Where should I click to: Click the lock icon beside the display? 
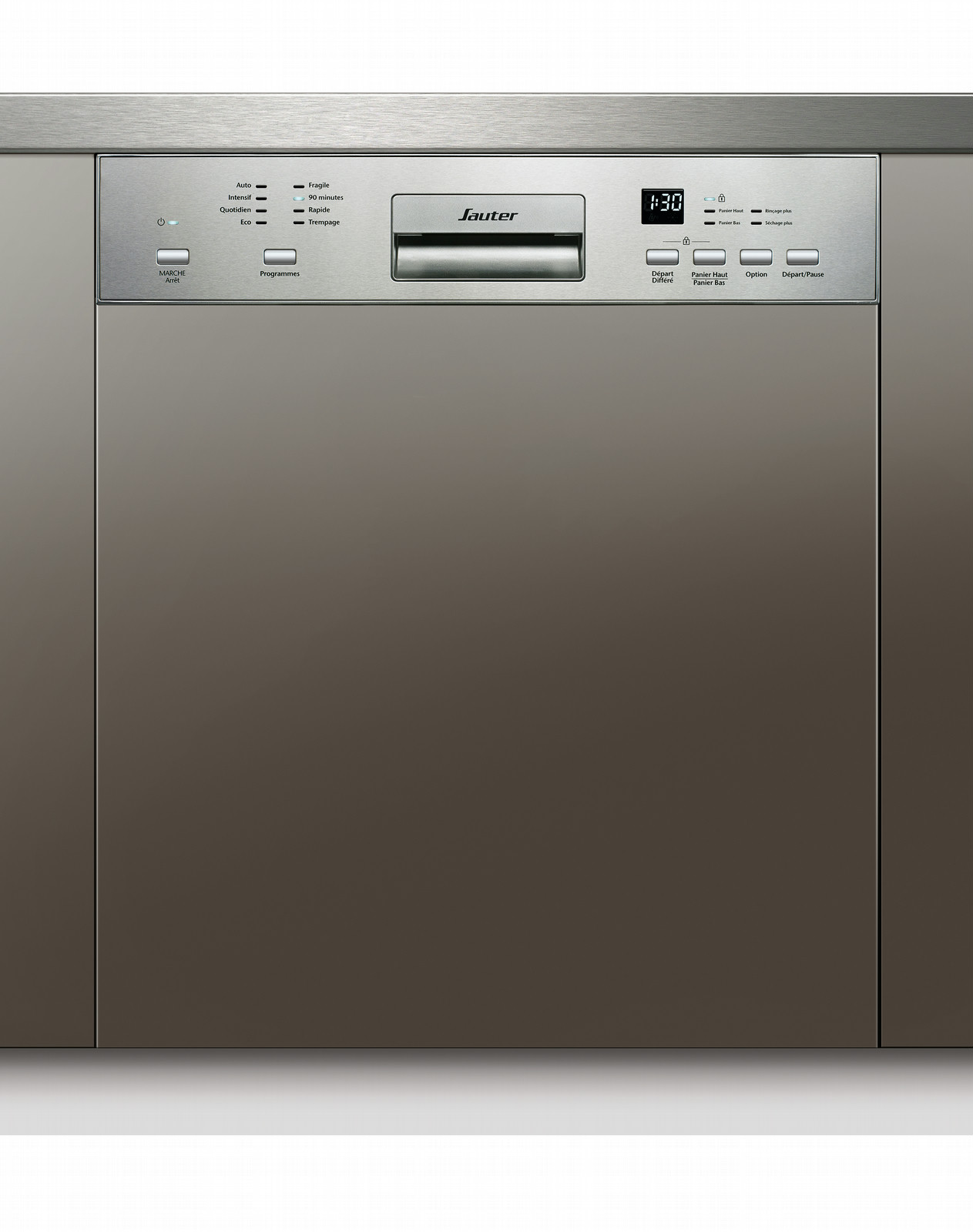[x=721, y=198]
